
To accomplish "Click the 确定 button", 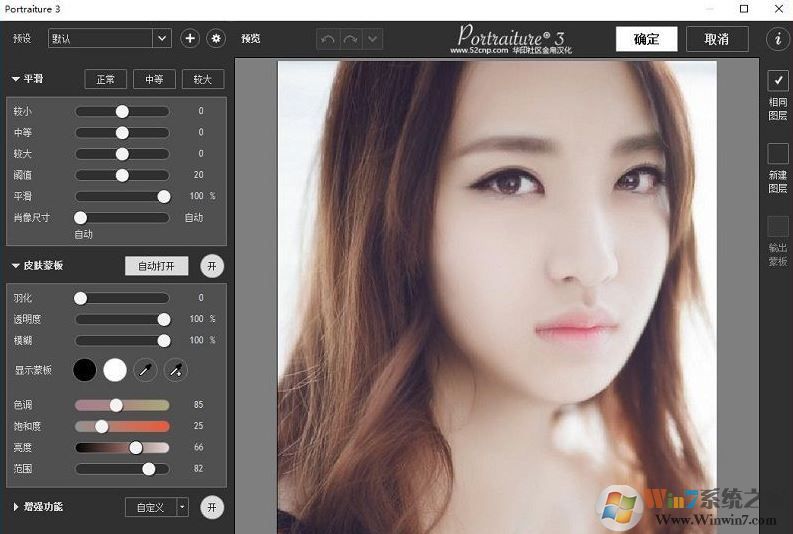I will [646, 39].
